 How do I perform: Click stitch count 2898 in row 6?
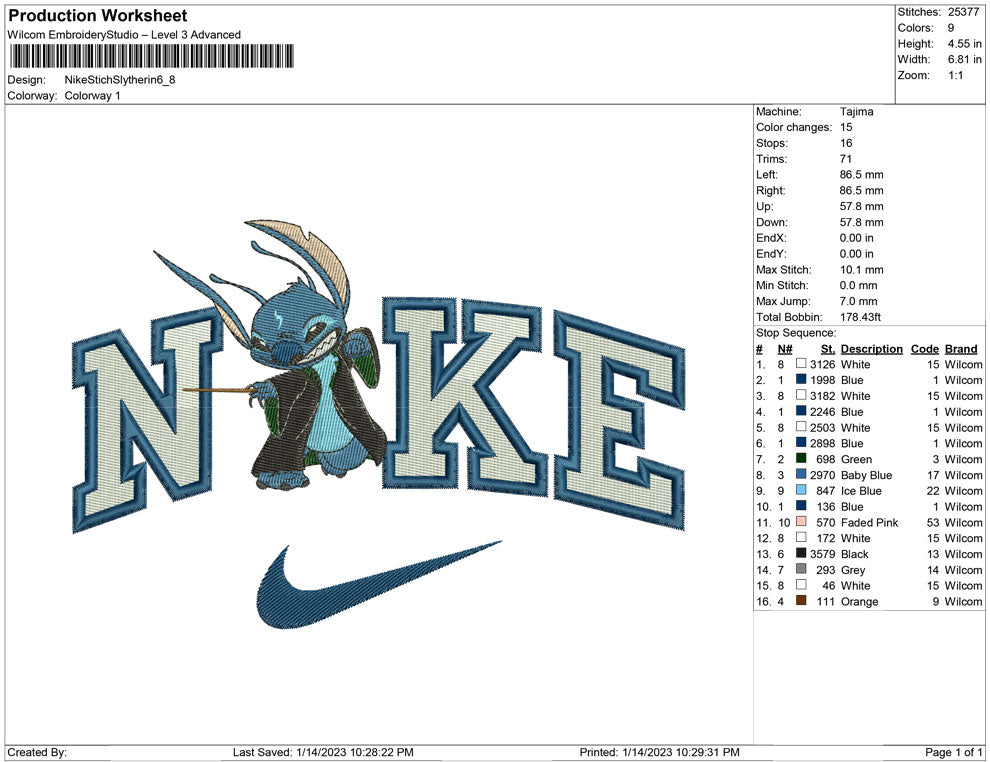point(823,443)
